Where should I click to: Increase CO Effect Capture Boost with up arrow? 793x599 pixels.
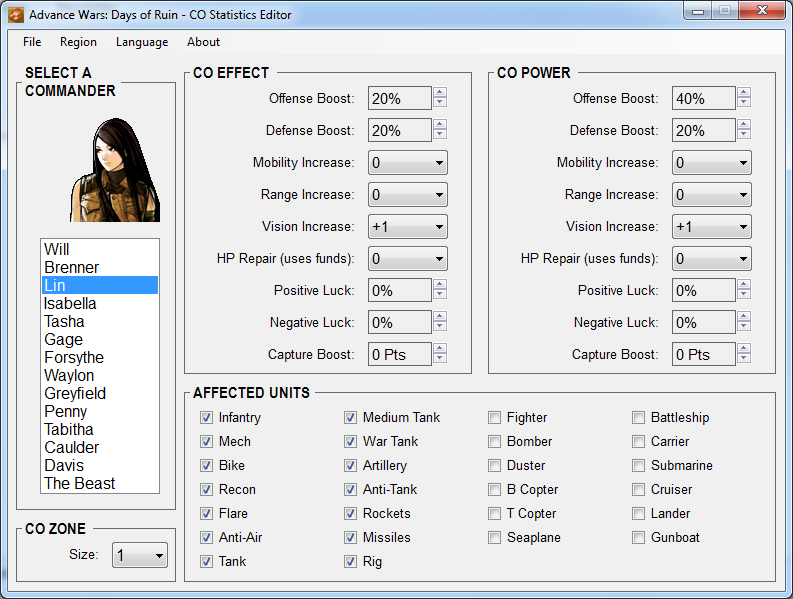pos(440,349)
